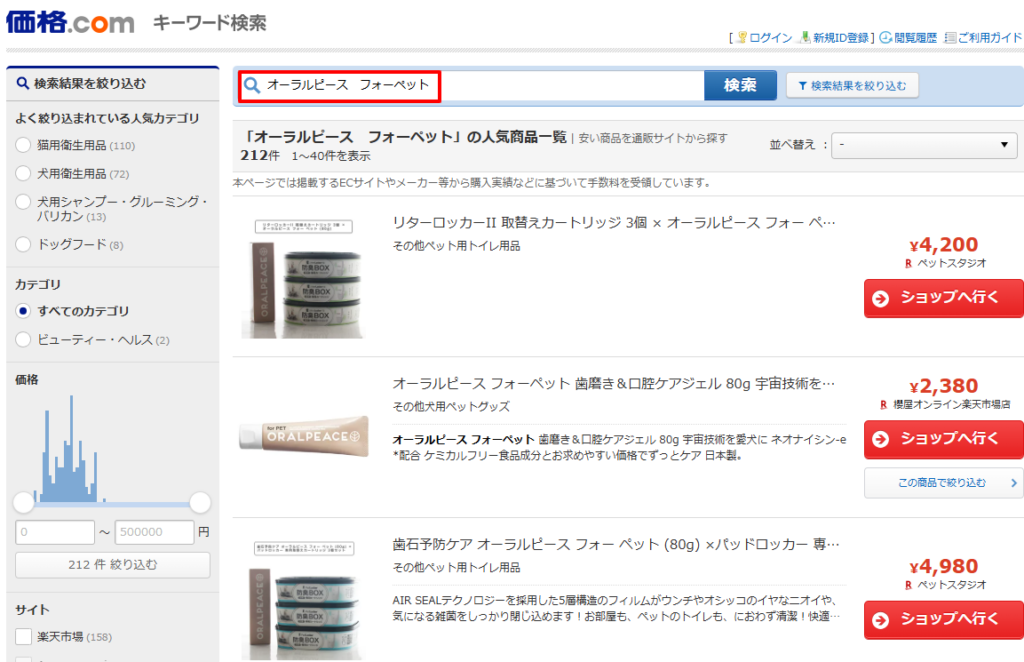Click Rakuten R icon beside ¥4,200 ペットスタジオ

point(908,263)
